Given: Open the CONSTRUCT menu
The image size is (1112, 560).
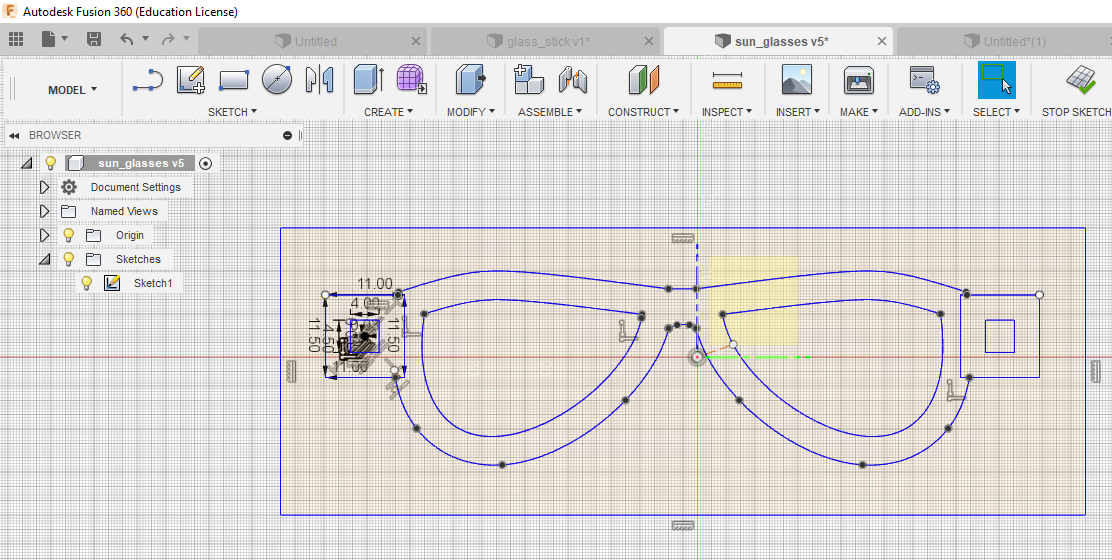Looking at the screenshot, I should tap(643, 112).
